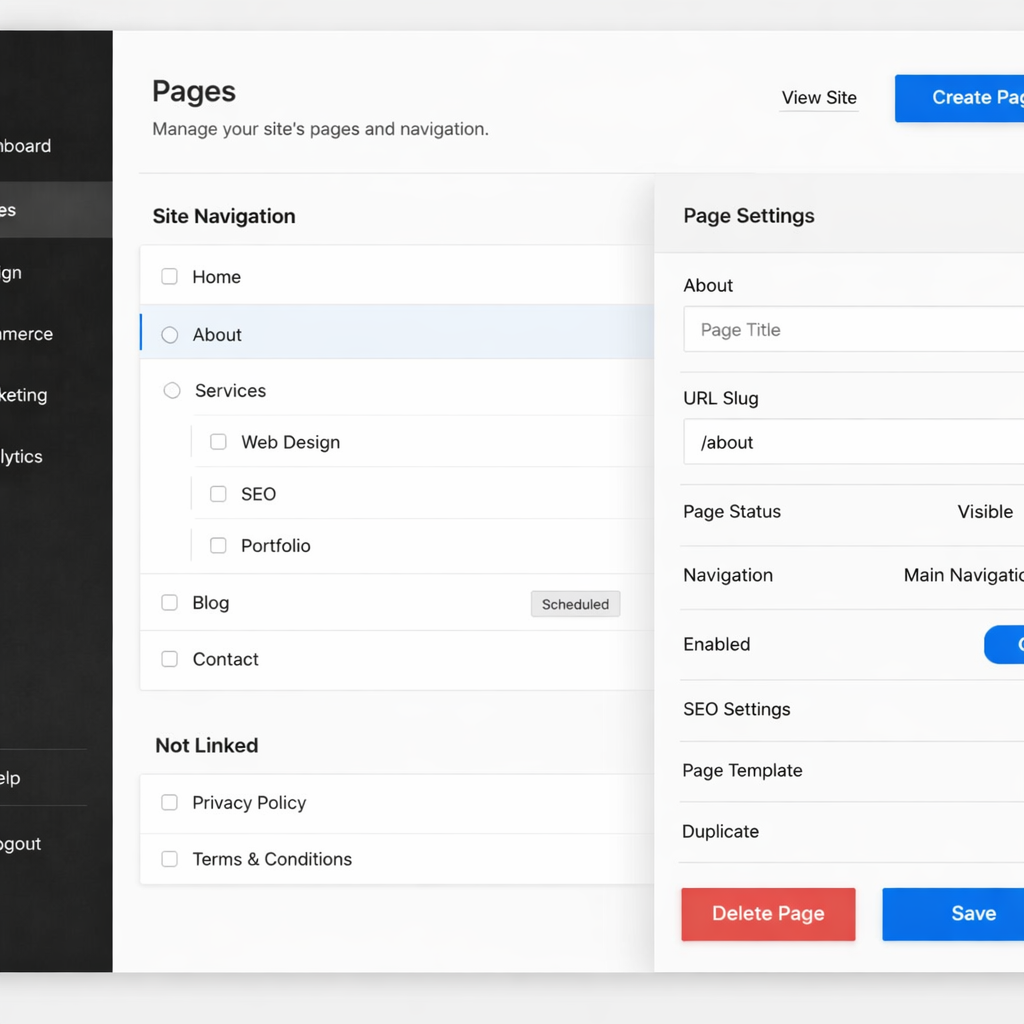Tick the Privacy Policy checkbox
Screen dimensions: 1024x1024
(x=170, y=803)
